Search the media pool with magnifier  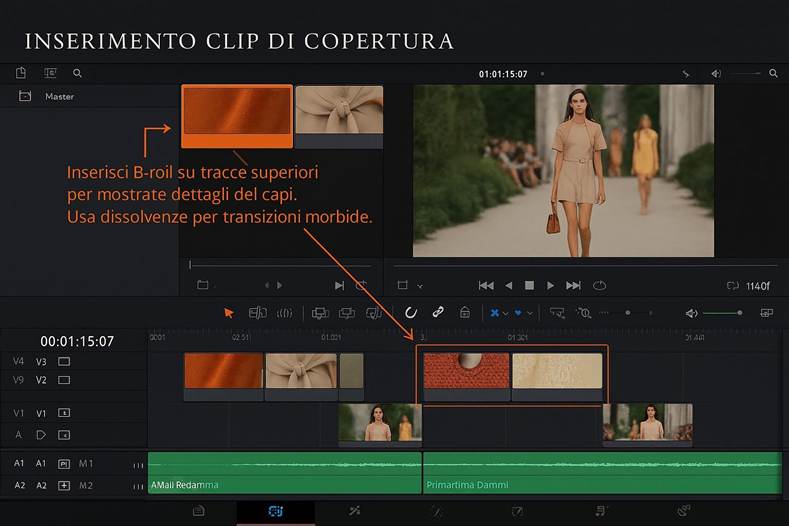click(x=77, y=73)
